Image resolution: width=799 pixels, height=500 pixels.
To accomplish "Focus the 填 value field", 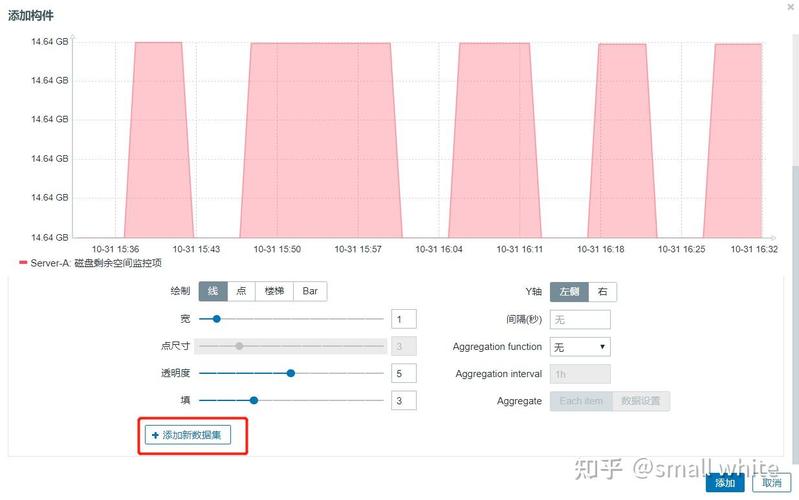I will coord(404,401).
